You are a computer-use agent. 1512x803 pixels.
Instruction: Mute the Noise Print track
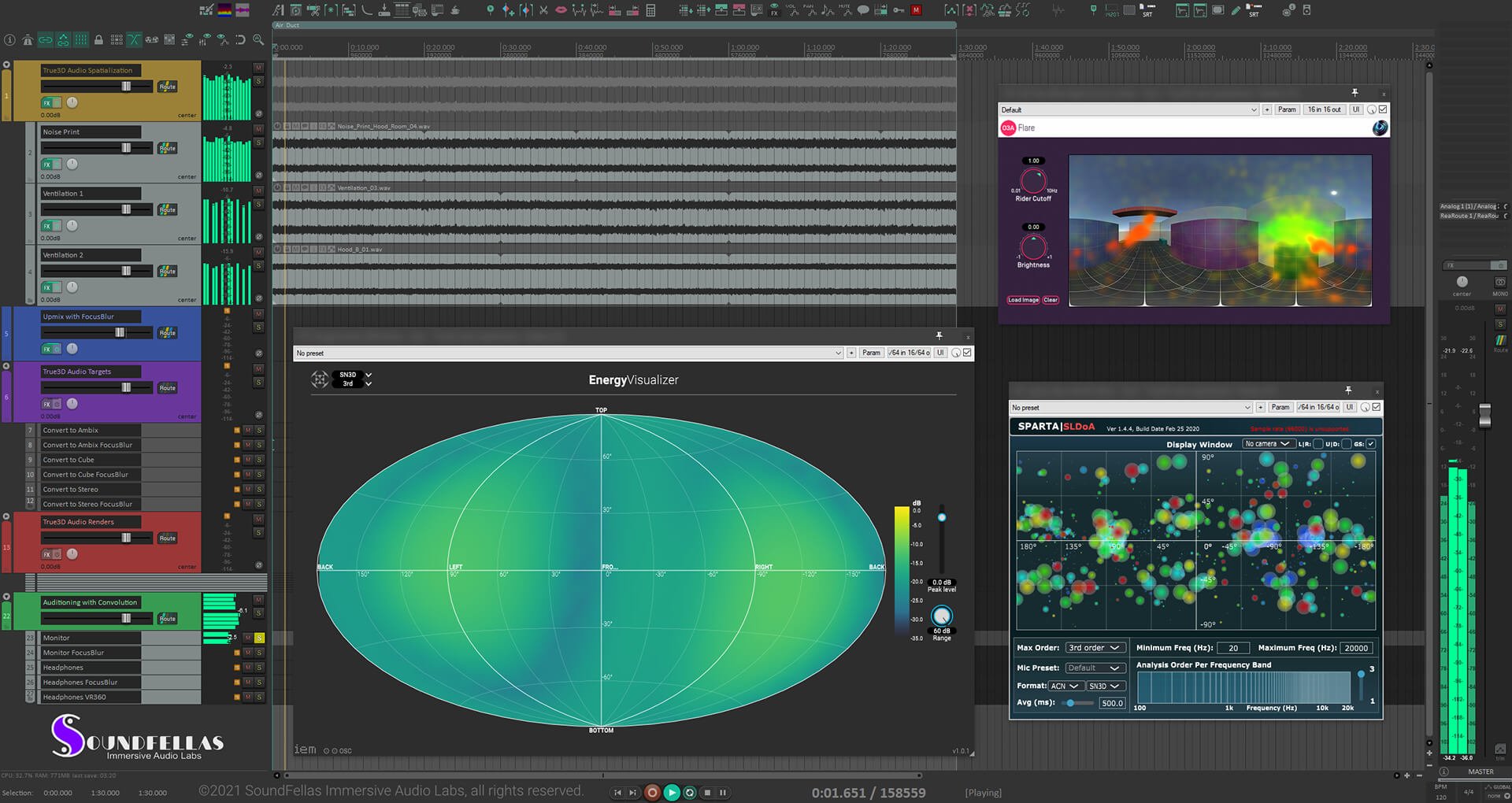[x=258, y=130]
